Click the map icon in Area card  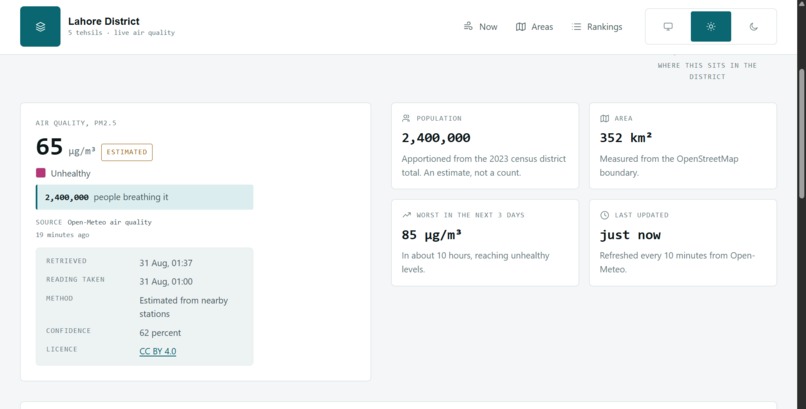tap(604, 118)
